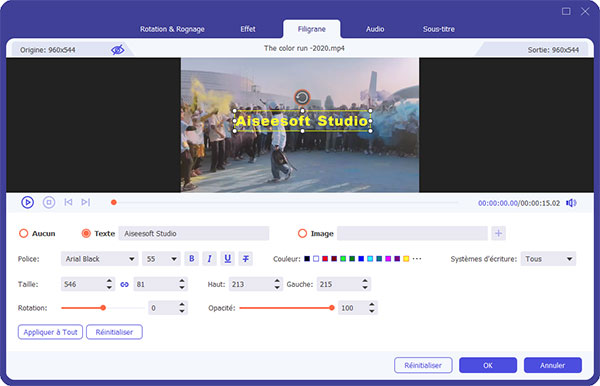The width and height of the screenshot is (600, 386).
Task: Jump to previous frame button
Action: tap(68, 202)
